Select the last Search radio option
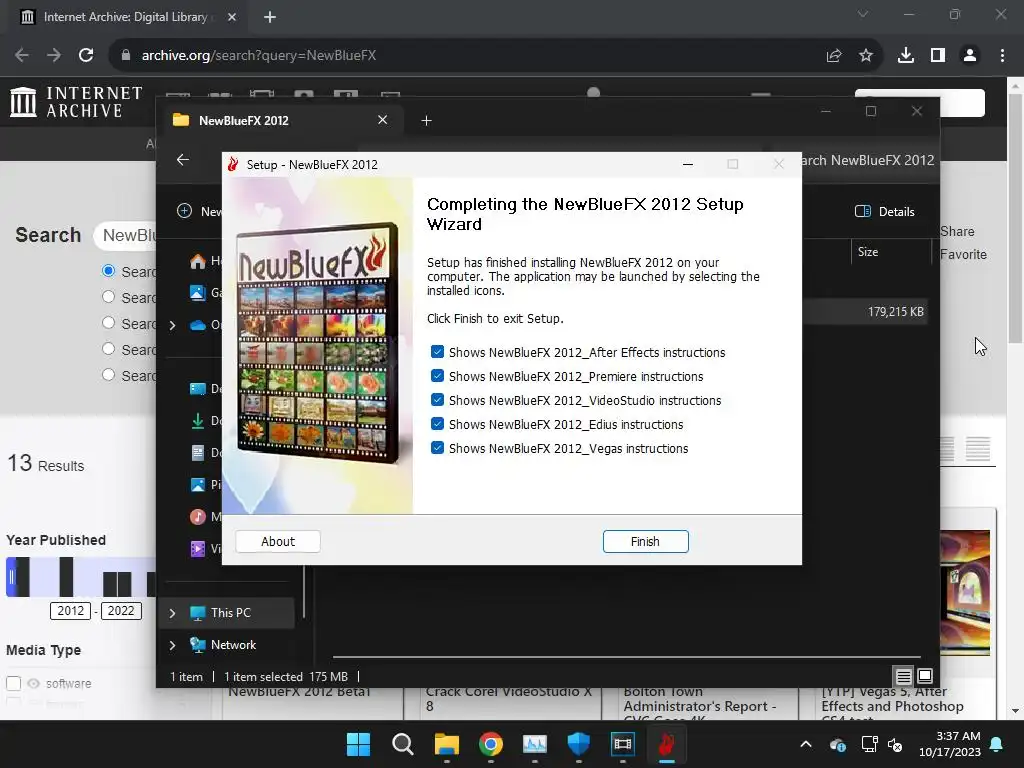1024x768 pixels. (x=108, y=375)
